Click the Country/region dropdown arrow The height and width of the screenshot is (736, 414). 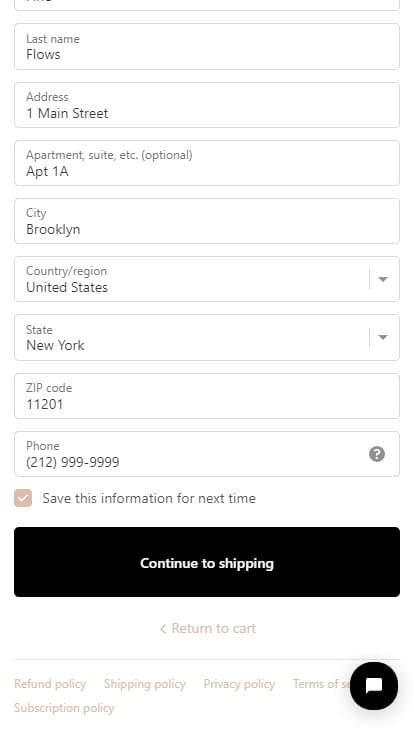pyautogui.click(x=383, y=279)
